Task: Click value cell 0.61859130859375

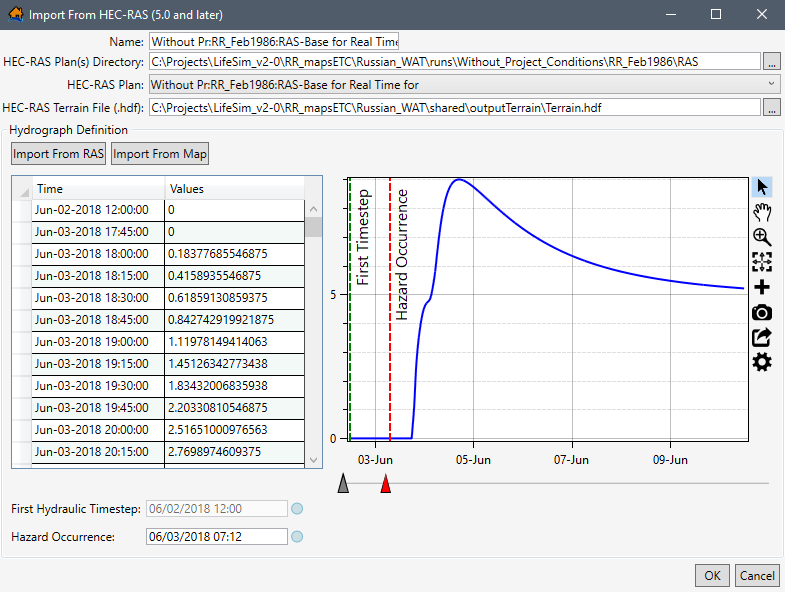Action: [x=235, y=298]
